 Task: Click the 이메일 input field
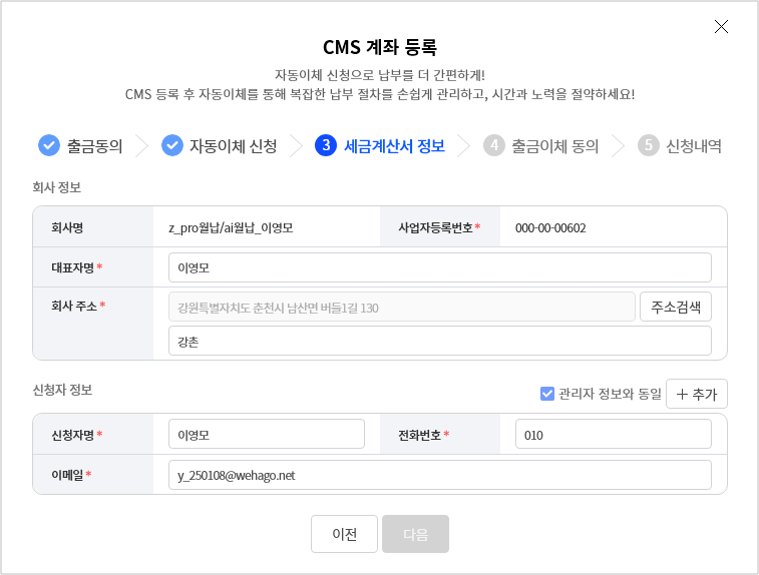[439, 475]
